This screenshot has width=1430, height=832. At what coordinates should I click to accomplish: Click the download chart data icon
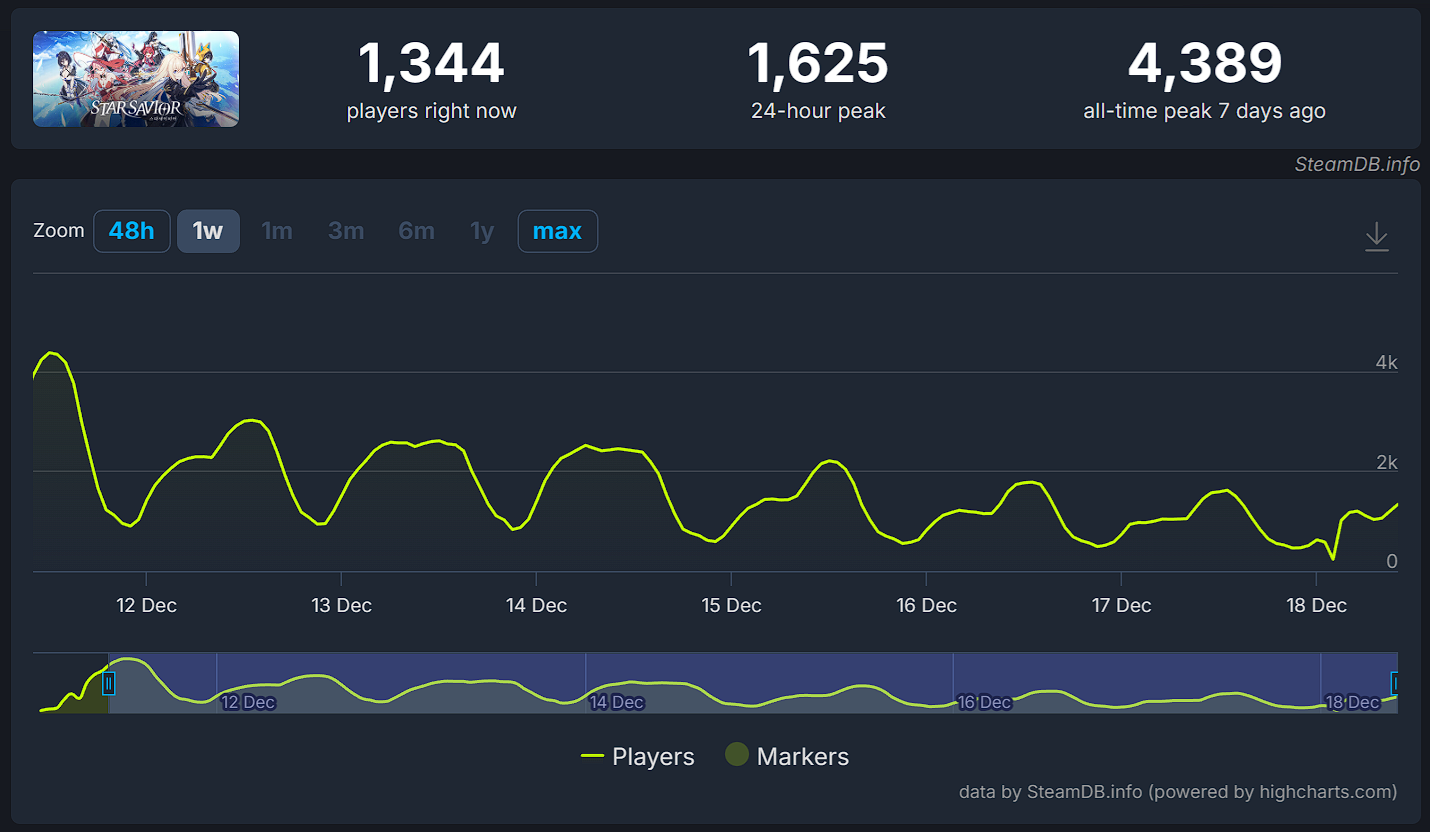[1377, 237]
